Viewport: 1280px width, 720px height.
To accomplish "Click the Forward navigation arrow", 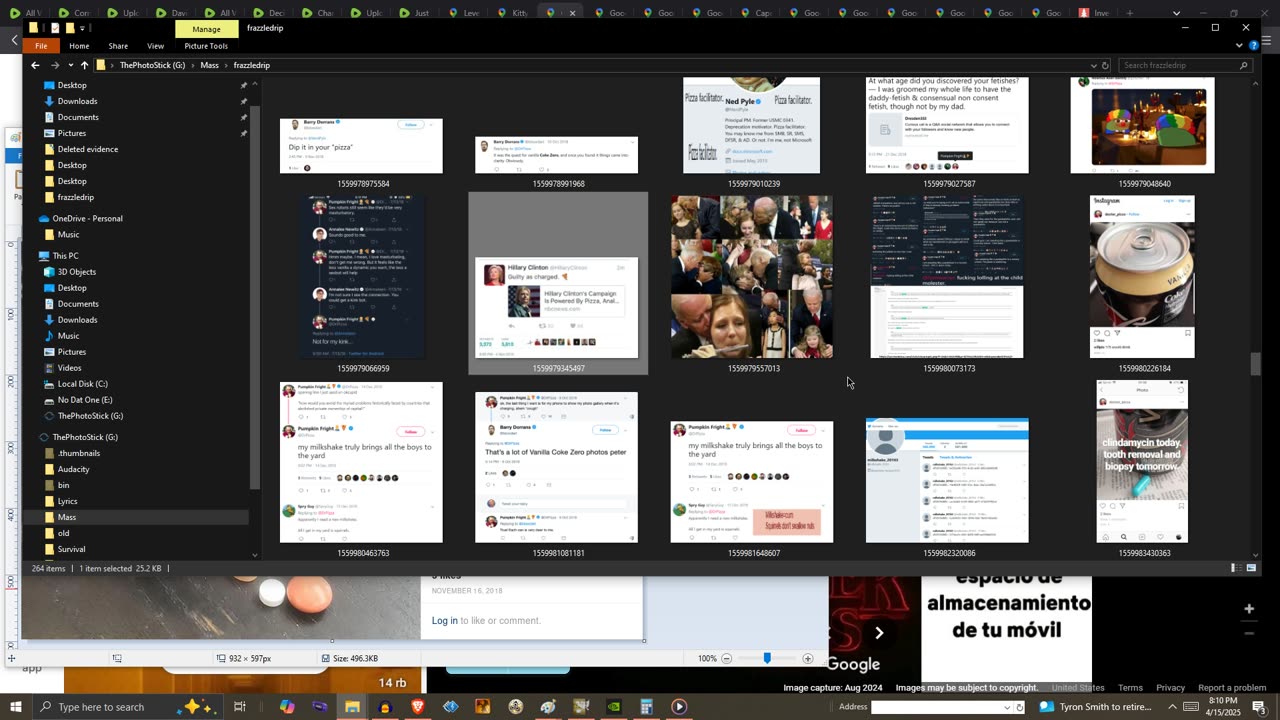I will pos(54,65).
